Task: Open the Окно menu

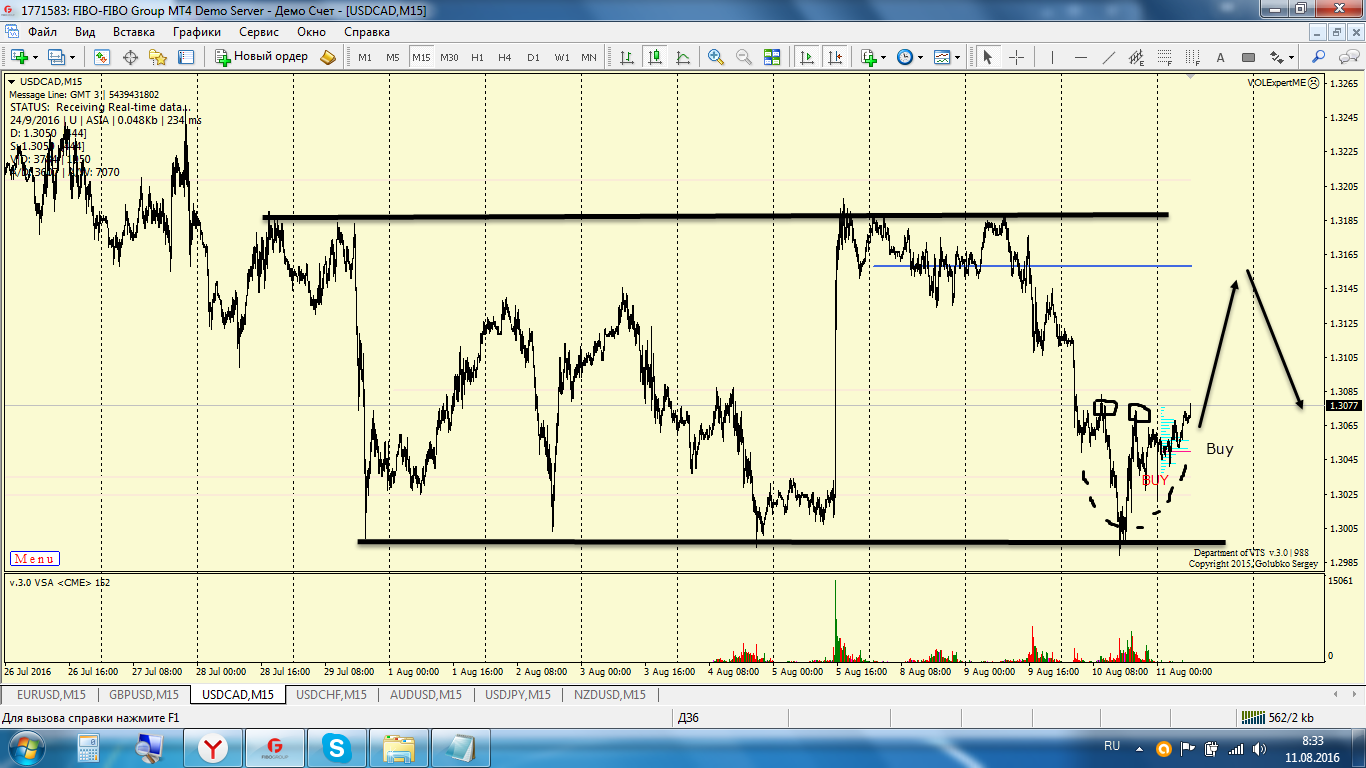Action: tap(311, 32)
